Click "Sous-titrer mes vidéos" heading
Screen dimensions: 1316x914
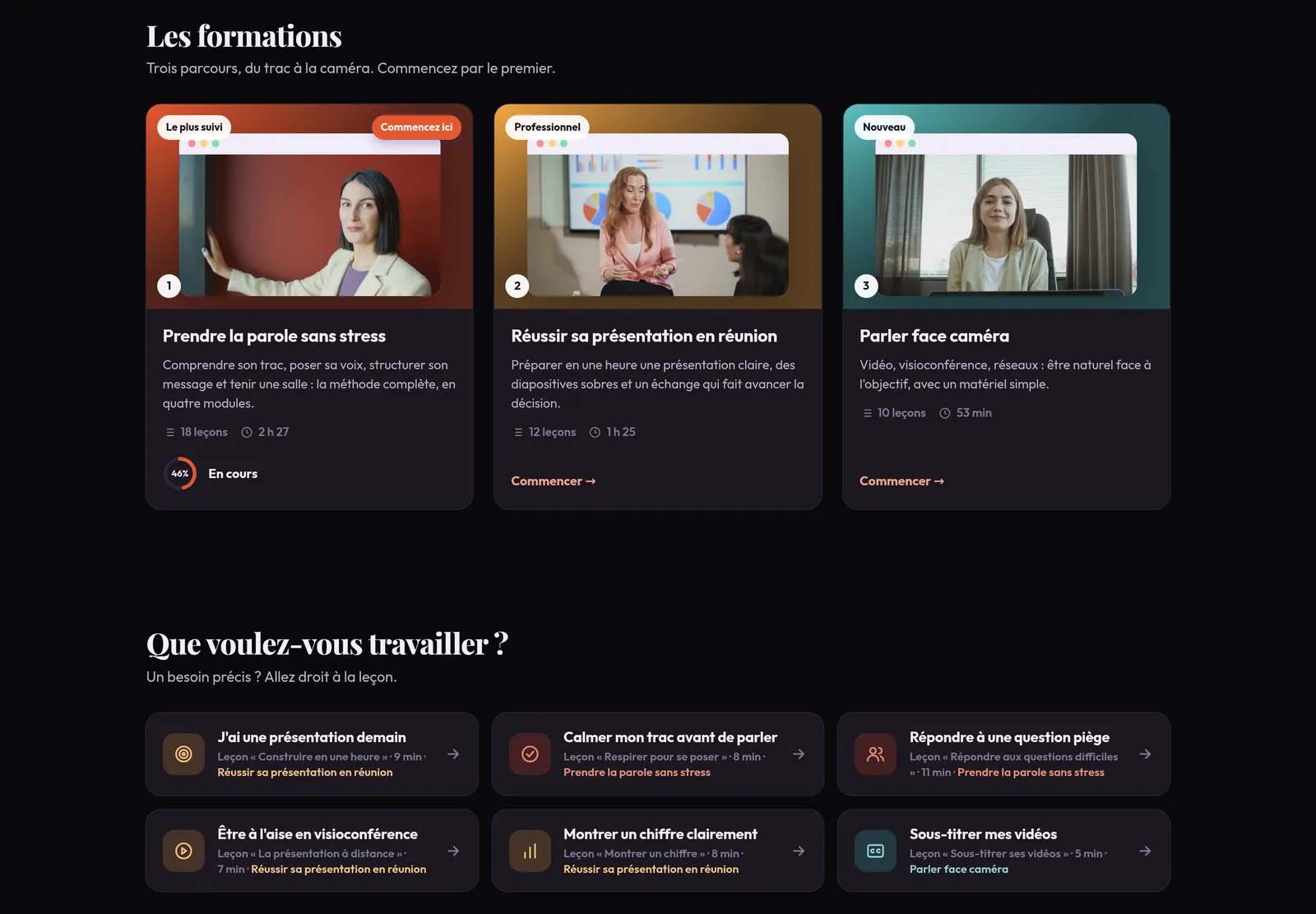click(983, 834)
